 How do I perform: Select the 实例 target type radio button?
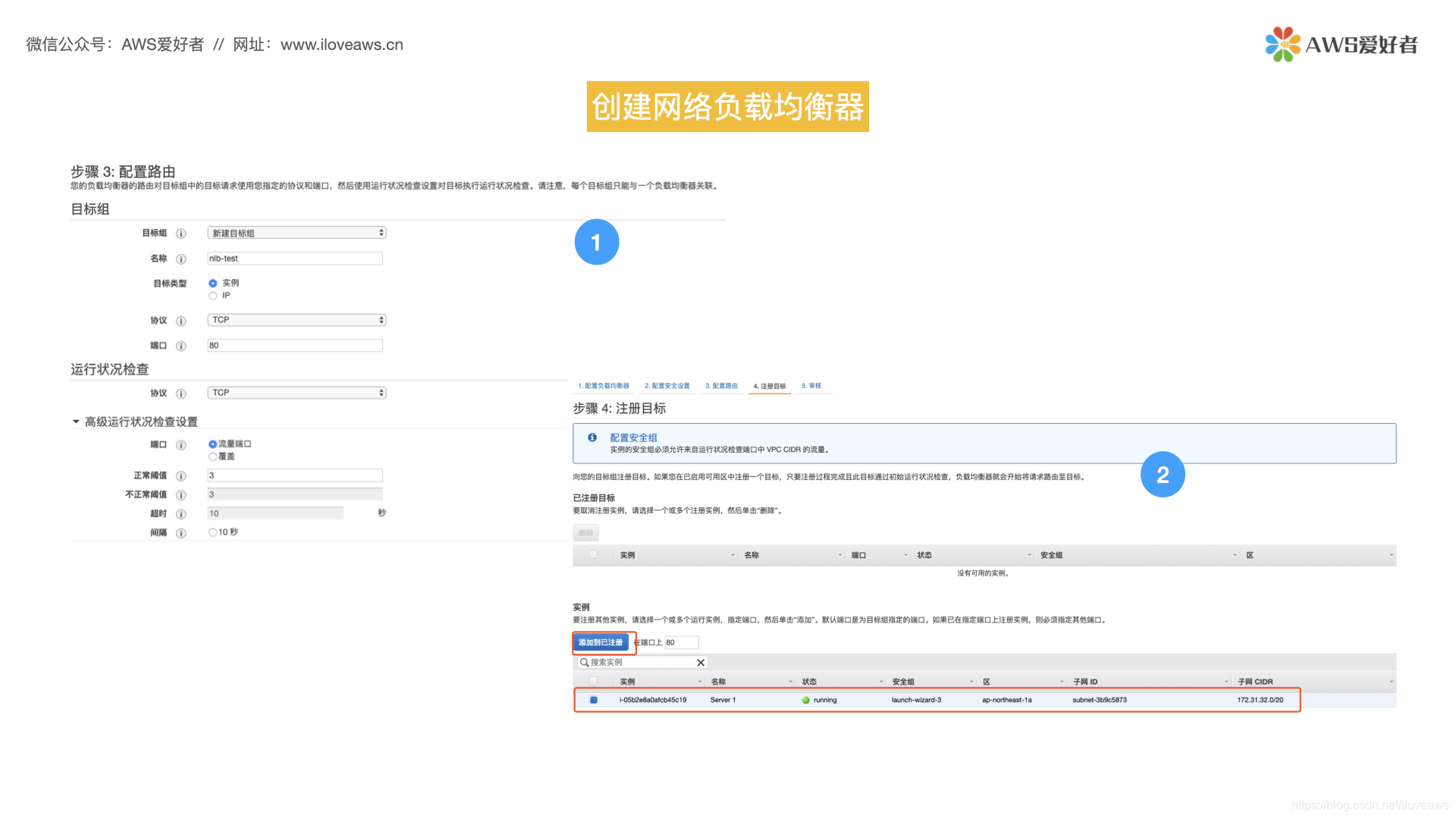(x=213, y=283)
